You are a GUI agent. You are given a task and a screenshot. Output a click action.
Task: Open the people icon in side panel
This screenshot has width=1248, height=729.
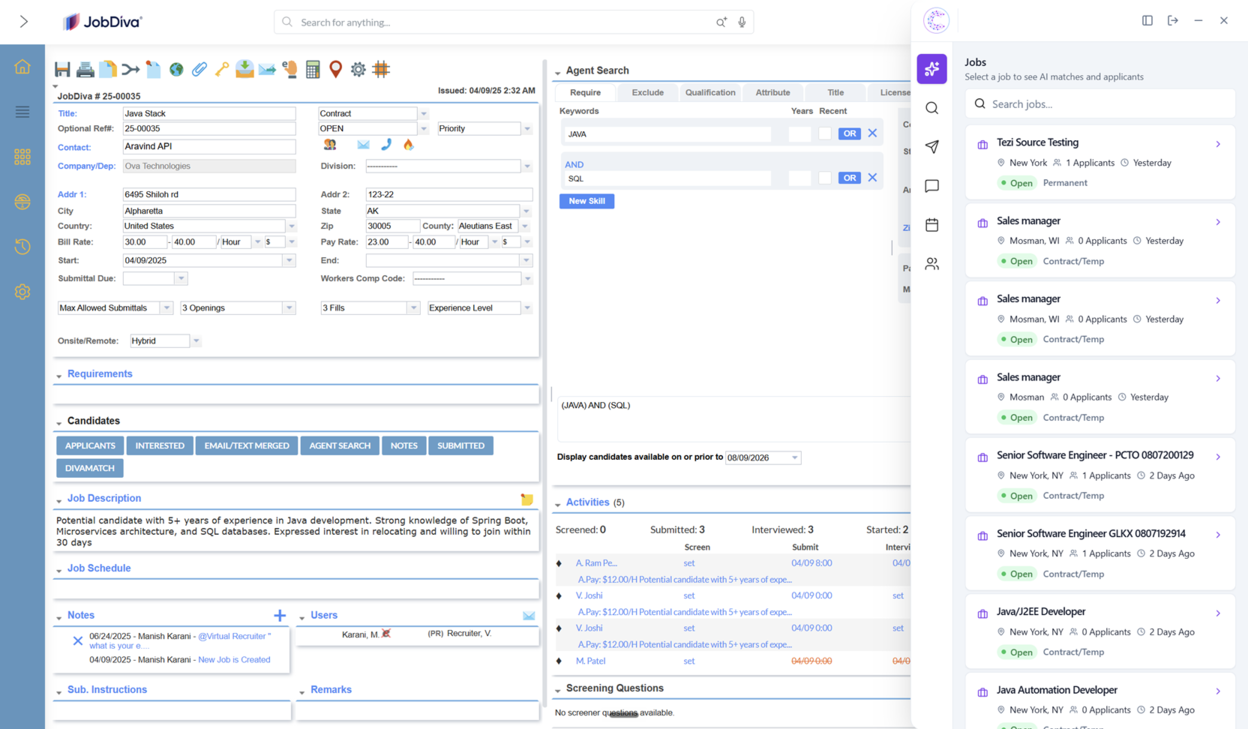point(932,264)
